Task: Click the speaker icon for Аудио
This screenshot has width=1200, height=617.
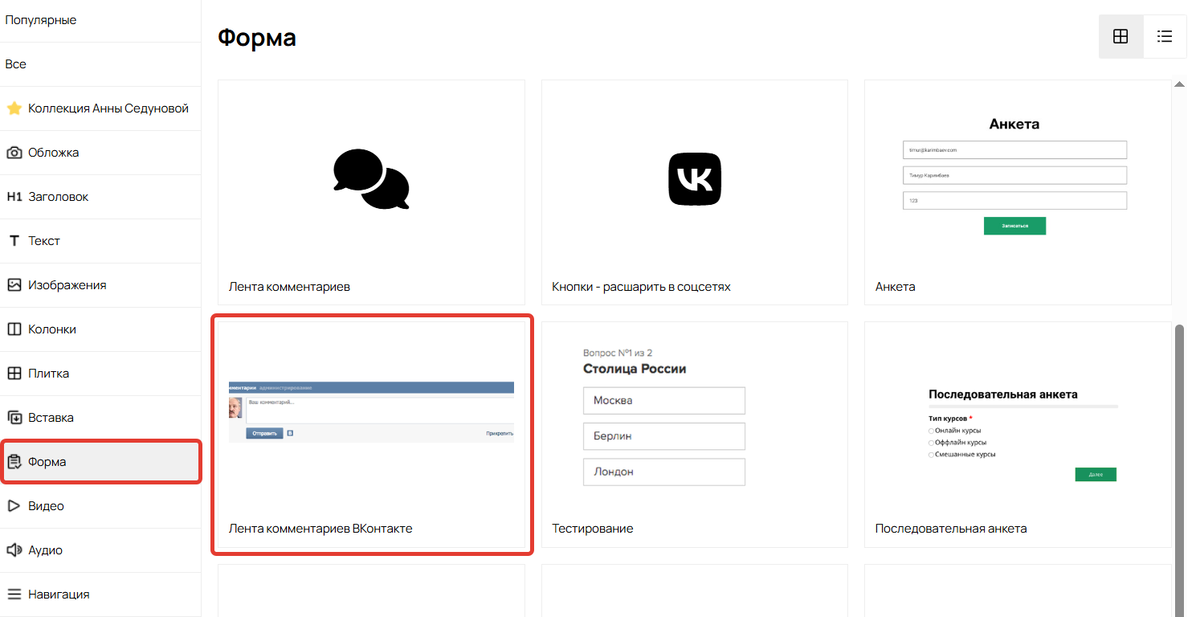Action: tap(14, 550)
